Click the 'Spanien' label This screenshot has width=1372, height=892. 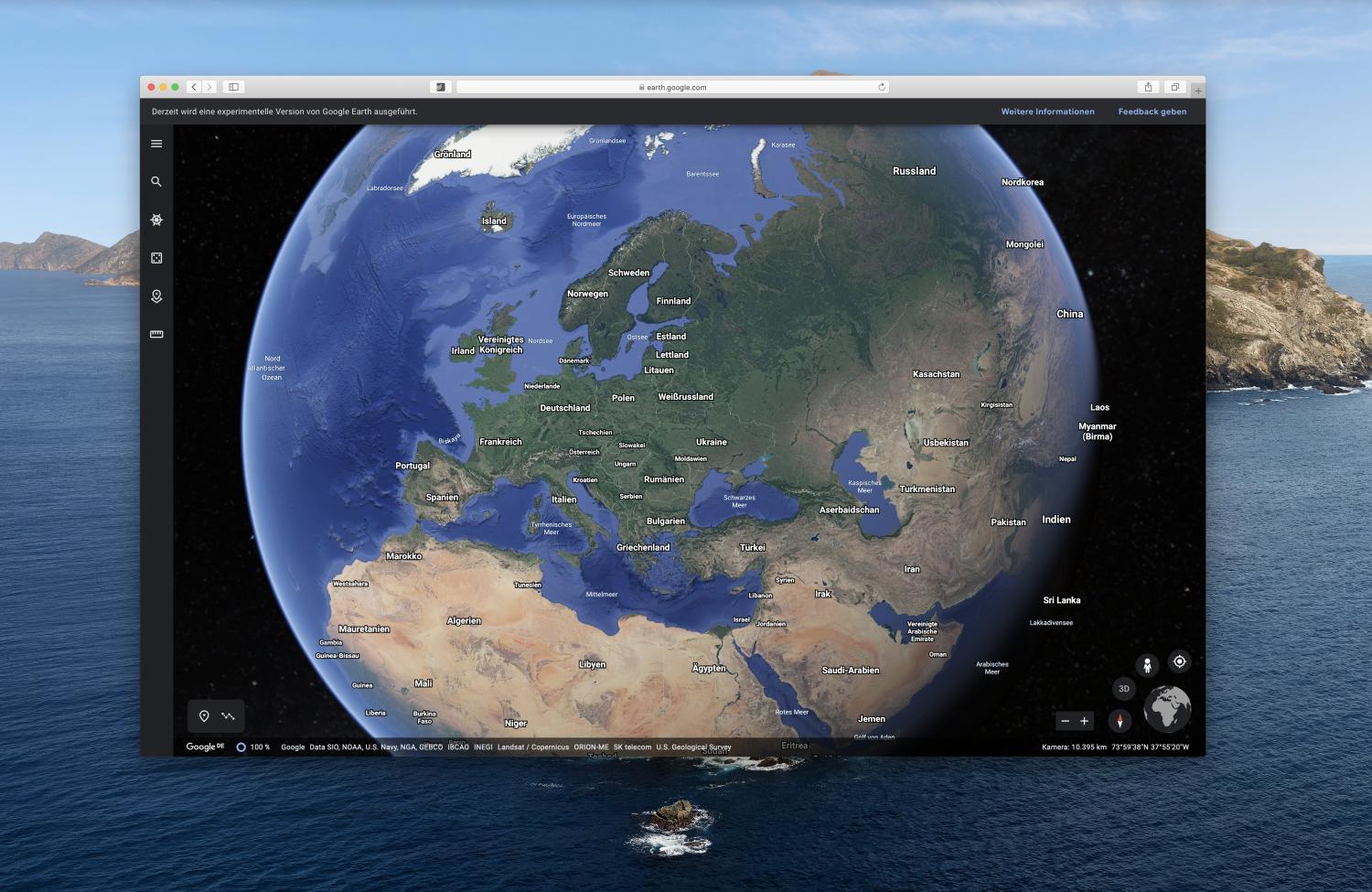(x=442, y=498)
